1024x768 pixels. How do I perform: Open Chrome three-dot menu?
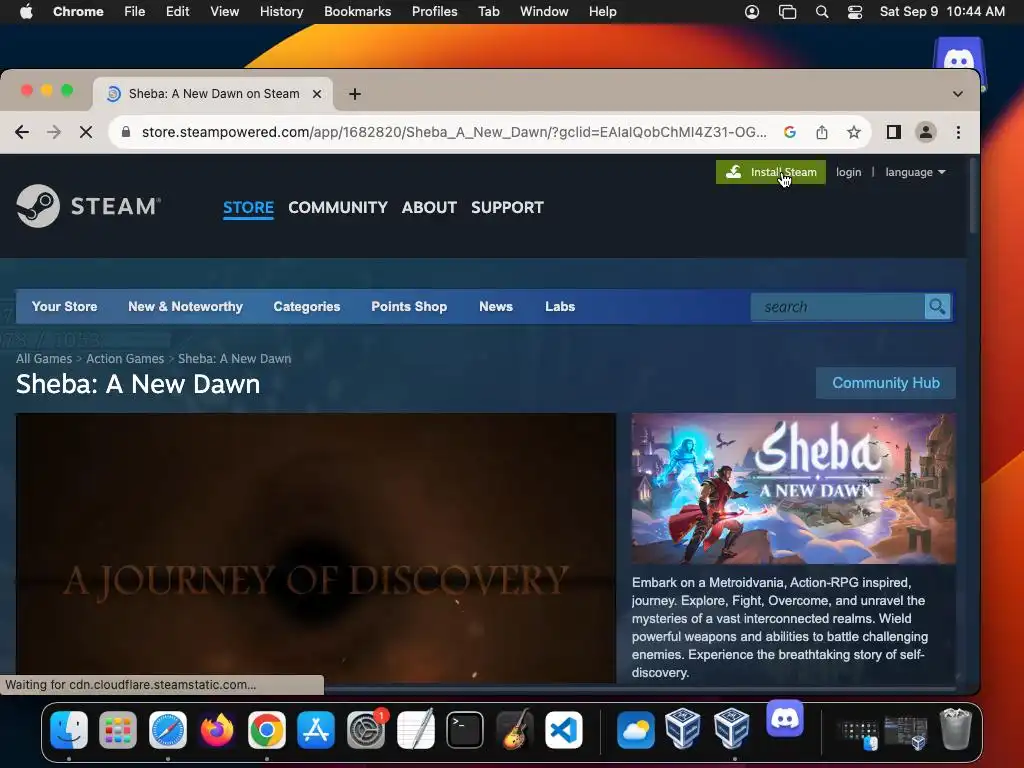(958, 132)
